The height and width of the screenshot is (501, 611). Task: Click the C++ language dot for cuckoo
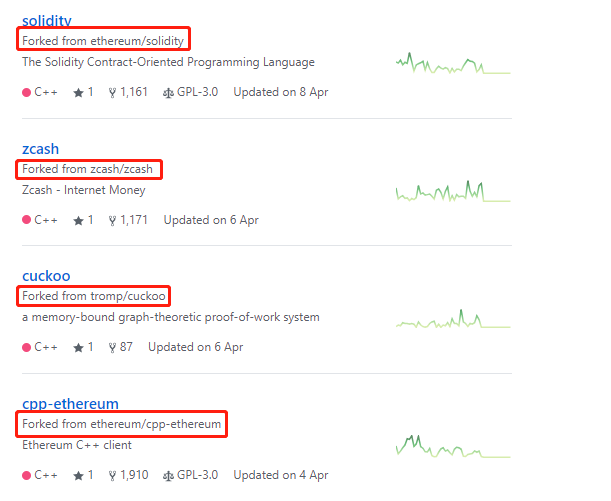[x=26, y=347]
